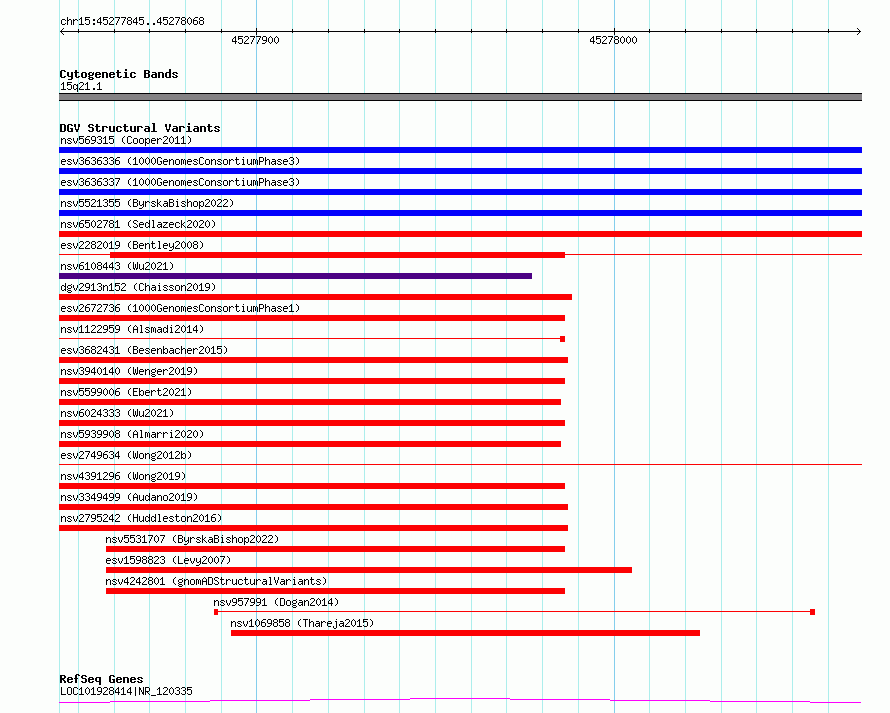Click the nsv5939908 red variant bar

point(310,444)
